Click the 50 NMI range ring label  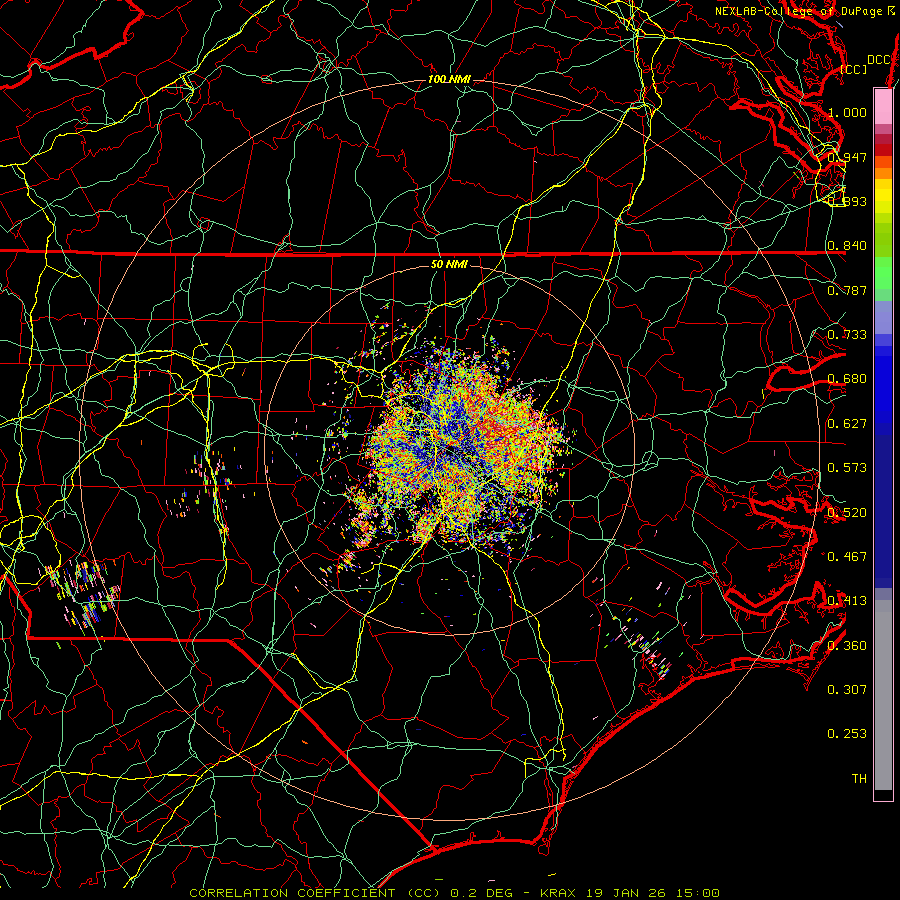click(x=449, y=264)
